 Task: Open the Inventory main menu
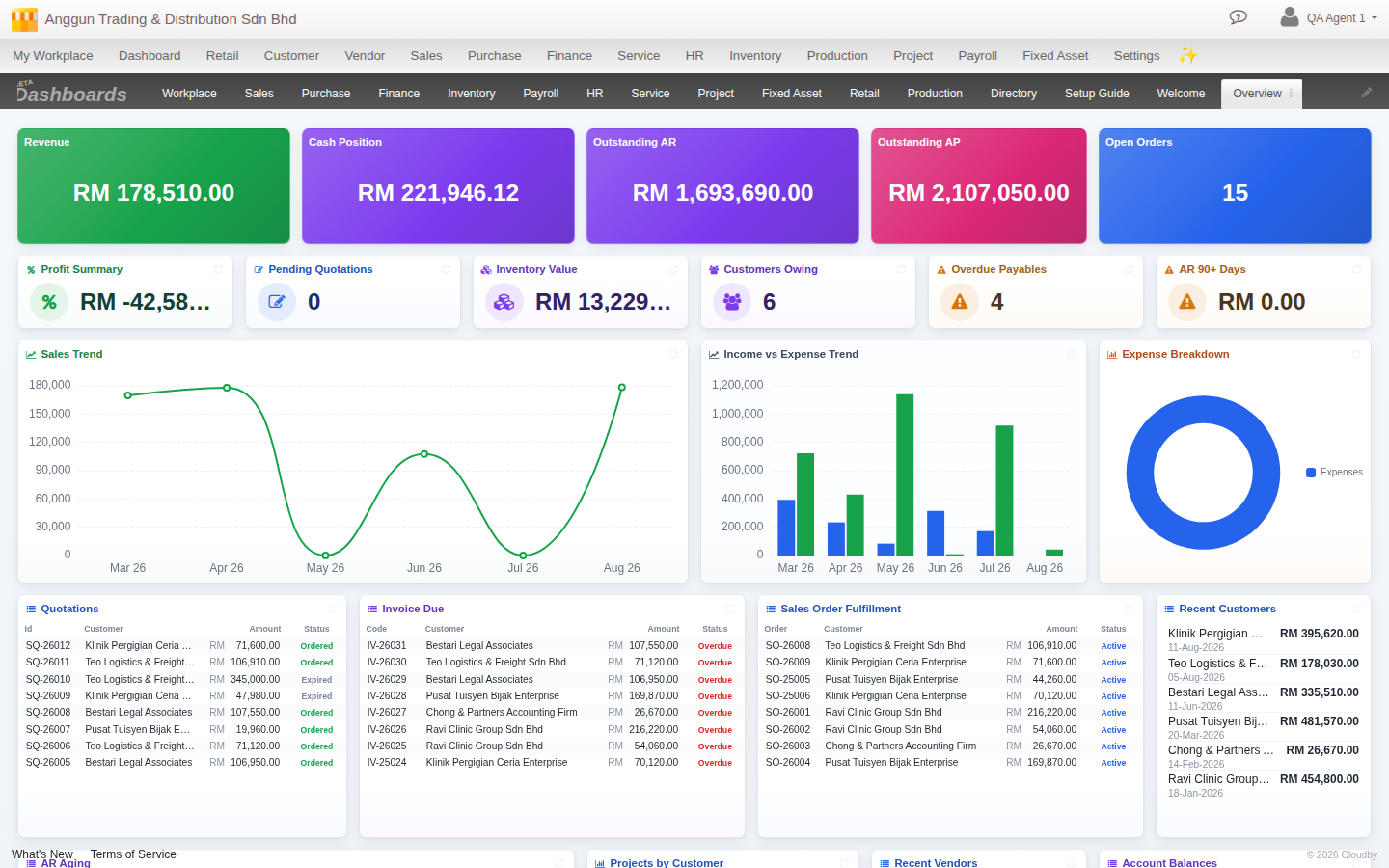(755, 56)
